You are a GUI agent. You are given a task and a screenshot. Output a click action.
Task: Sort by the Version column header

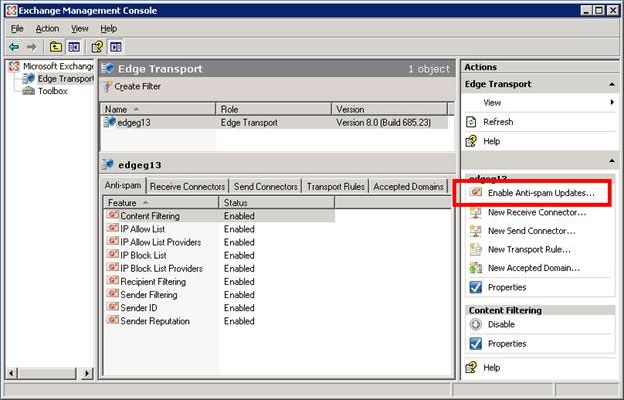(389, 109)
